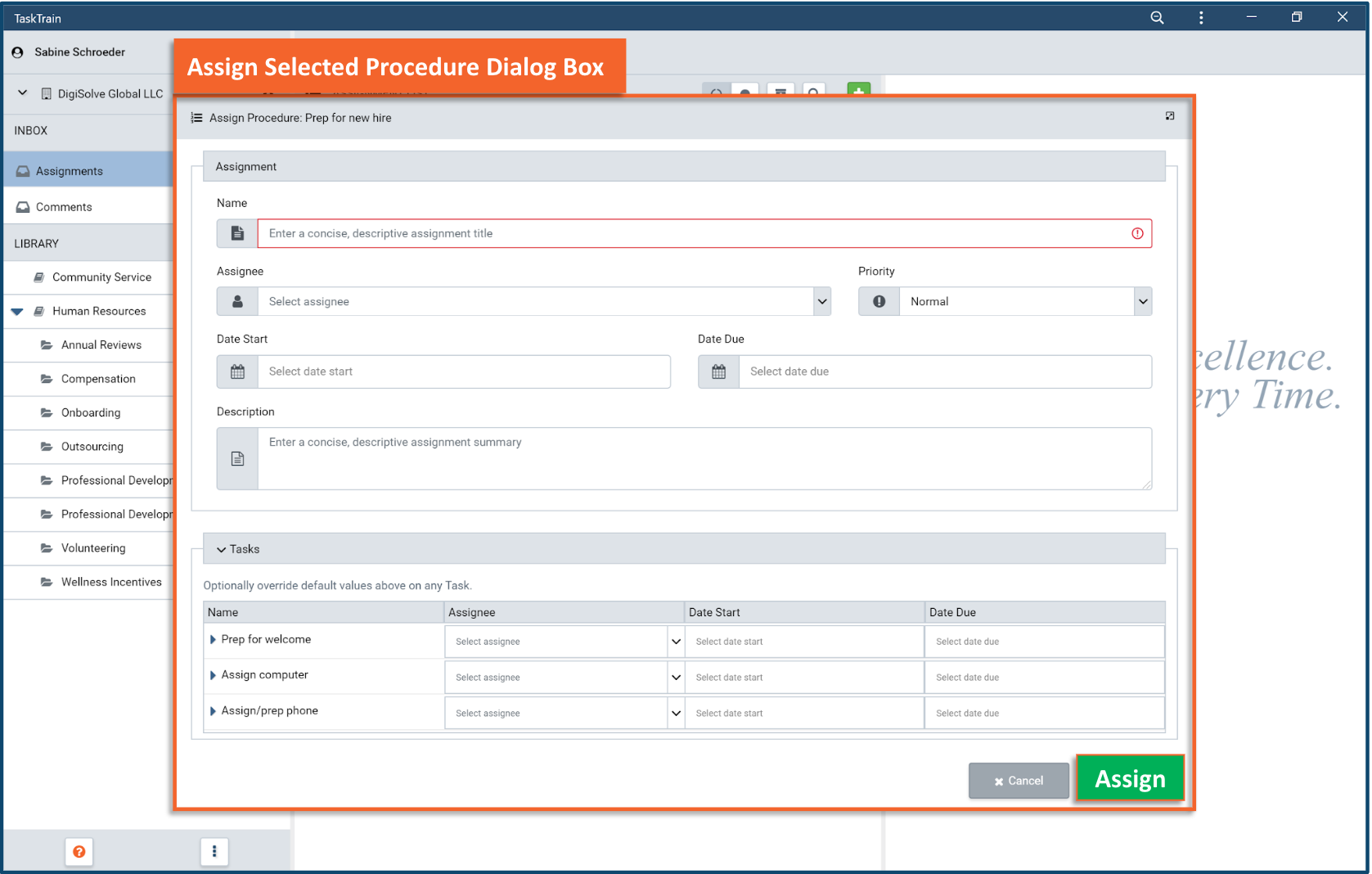Viewport: 1372px width, 874px height.
Task: Open the vertical dots menu in title bar
Action: click(x=1201, y=17)
